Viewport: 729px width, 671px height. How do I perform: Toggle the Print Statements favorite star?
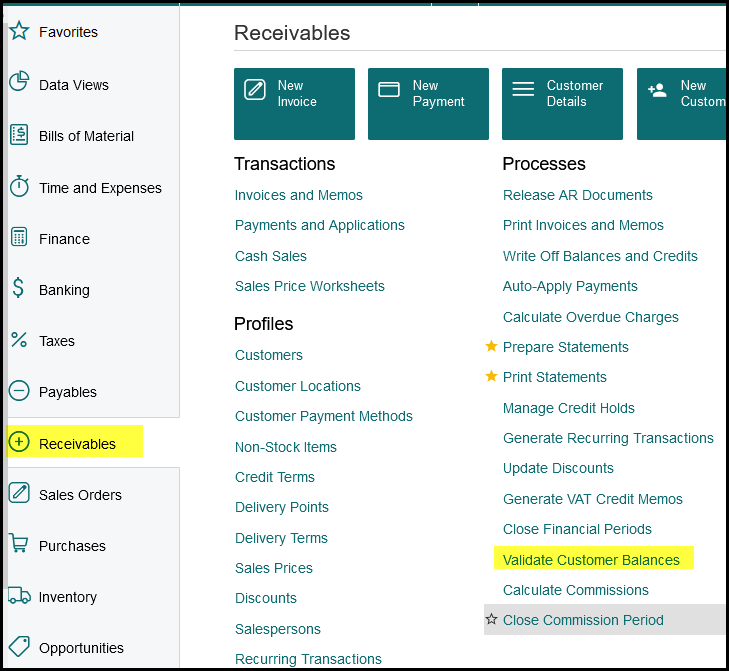491,377
